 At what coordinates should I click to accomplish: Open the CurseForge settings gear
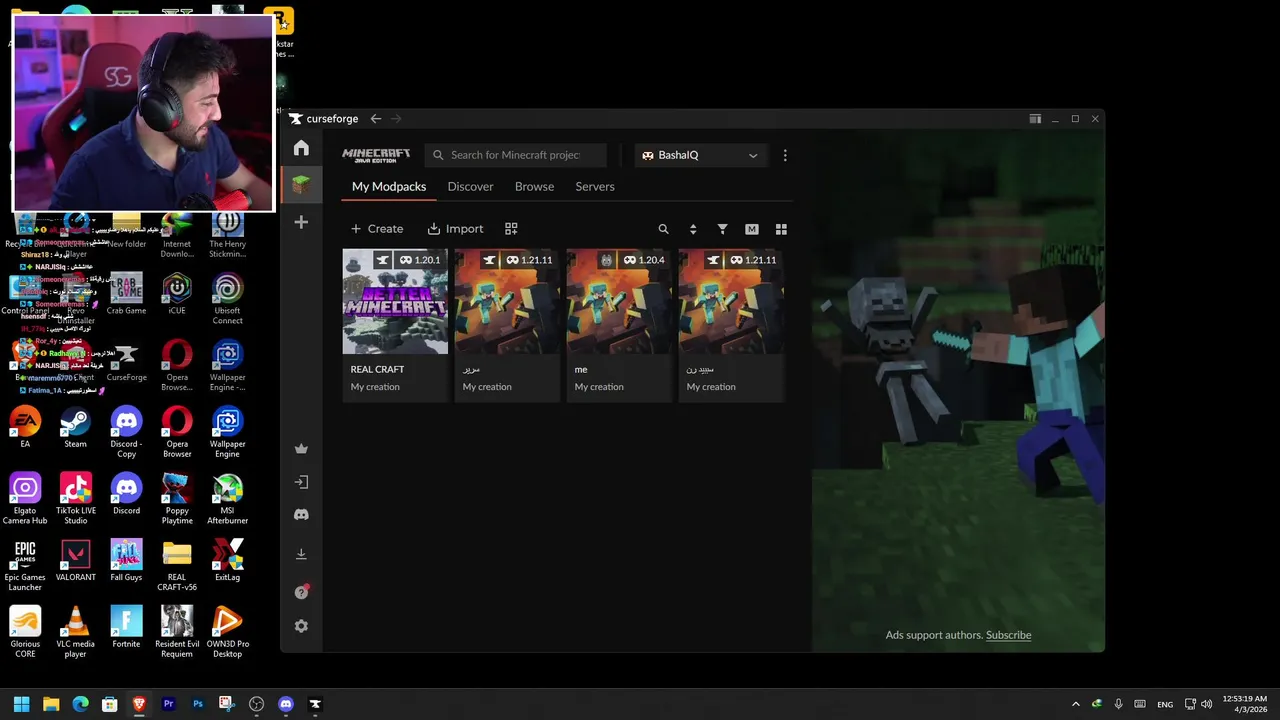301,626
